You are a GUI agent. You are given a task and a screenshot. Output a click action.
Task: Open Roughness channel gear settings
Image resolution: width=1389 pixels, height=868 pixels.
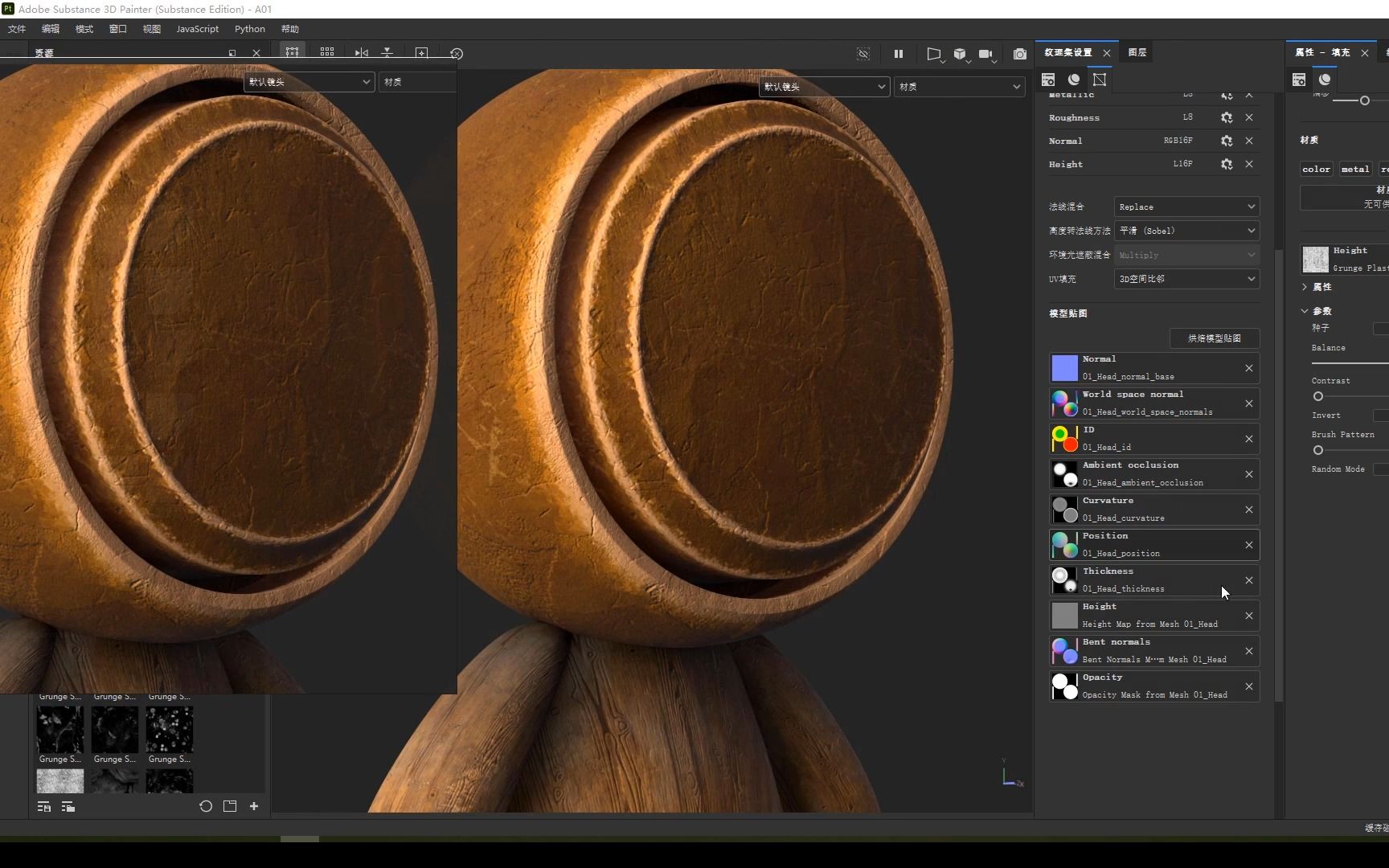coord(1226,117)
